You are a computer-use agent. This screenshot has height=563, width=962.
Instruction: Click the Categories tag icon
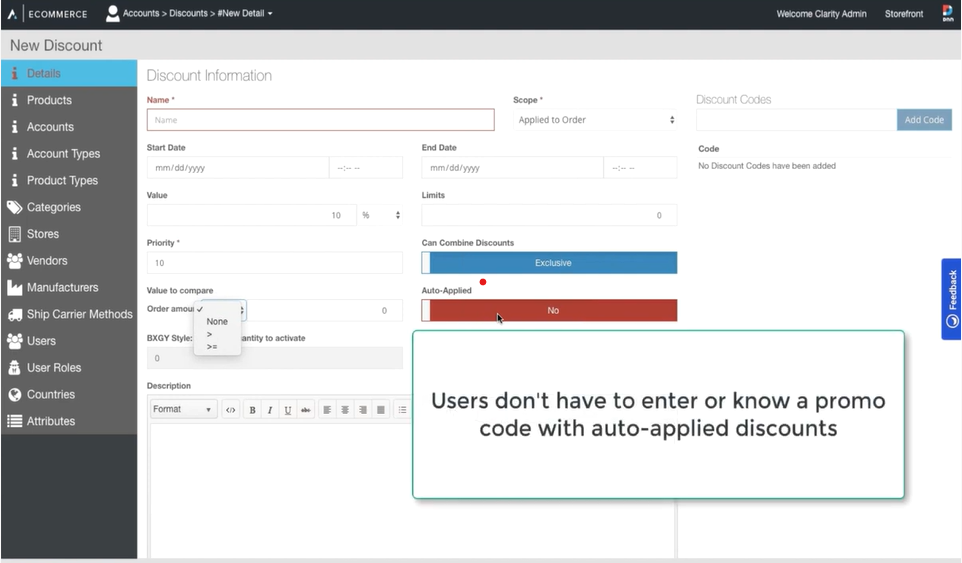point(14,207)
